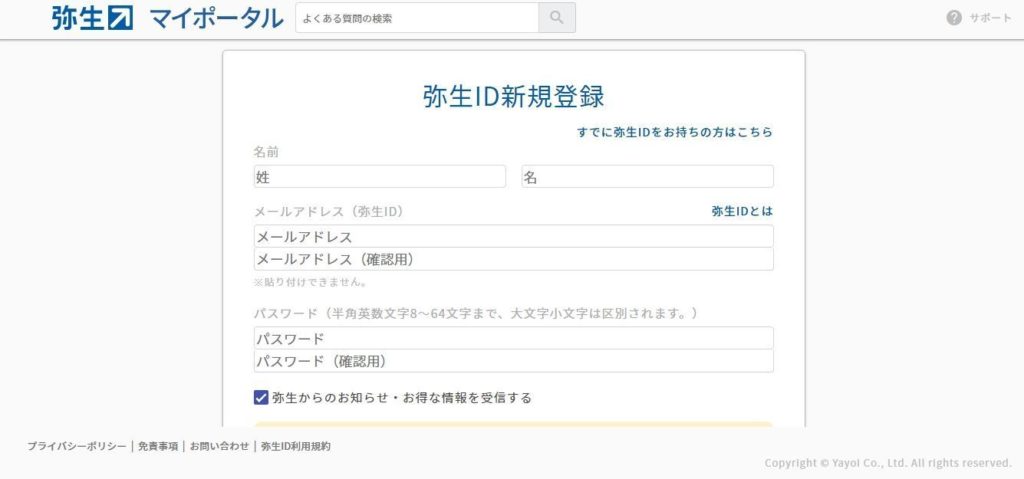Open the サポート link
1024x479 pixels.
[x=989, y=18]
